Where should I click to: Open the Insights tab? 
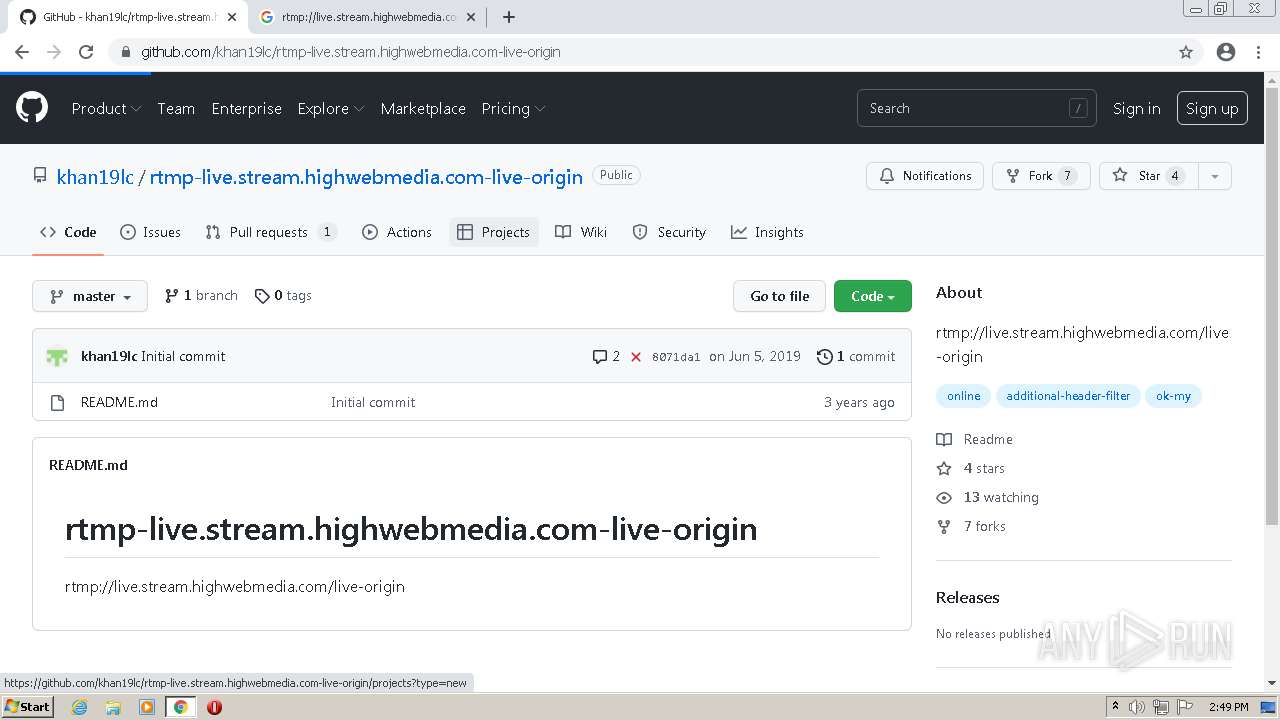767,232
